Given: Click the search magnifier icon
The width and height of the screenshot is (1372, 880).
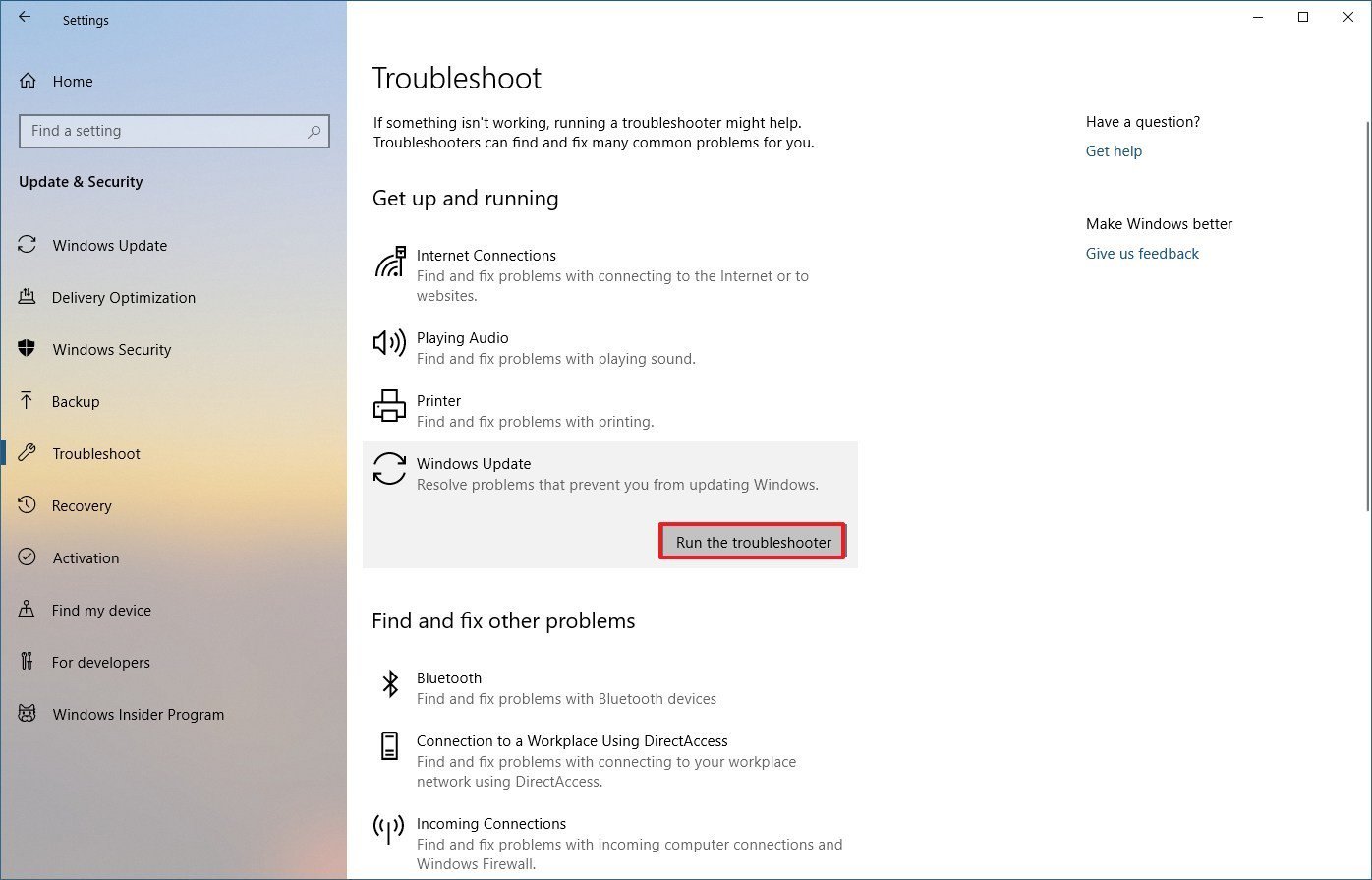Looking at the screenshot, I should [x=314, y=131].
